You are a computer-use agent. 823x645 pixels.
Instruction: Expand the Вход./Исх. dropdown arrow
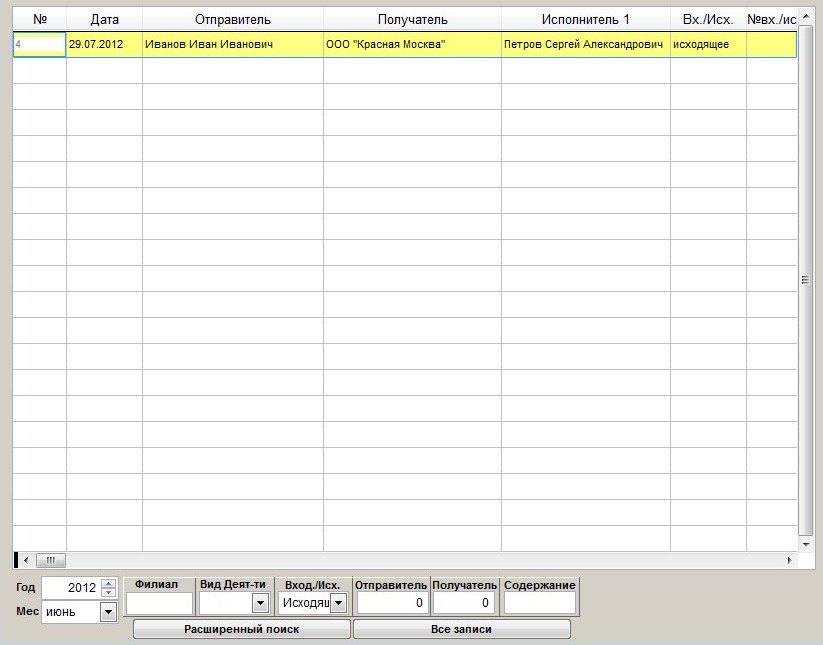[339, 603]
